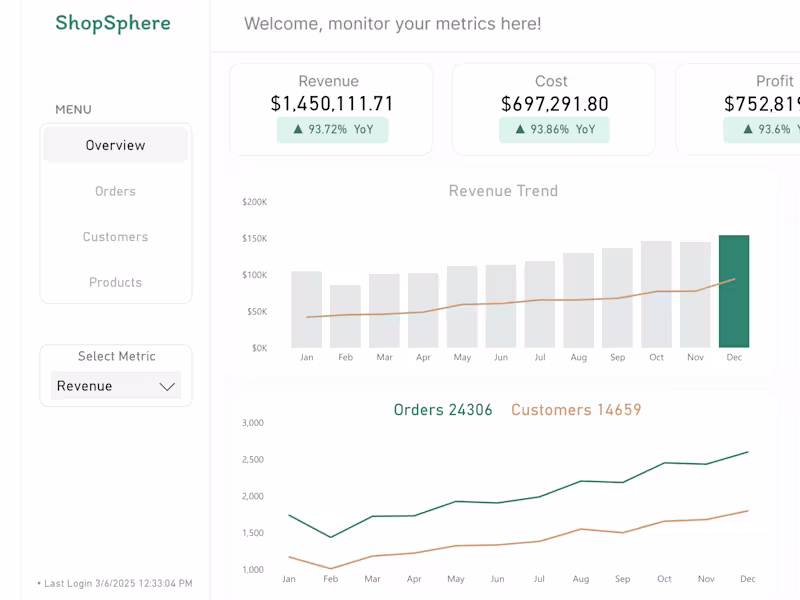This screenshot has height=600, width=800.
Task: Toggle the highlighted December bar
Action: point(735,290)
